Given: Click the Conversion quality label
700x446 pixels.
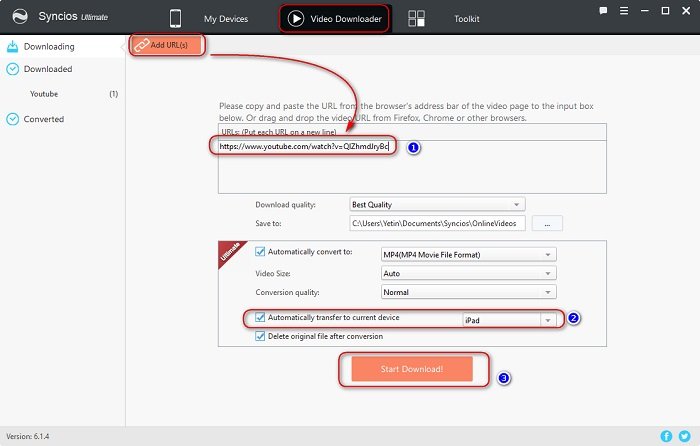Looking at the screenshot, I should [x=287, y=292].
